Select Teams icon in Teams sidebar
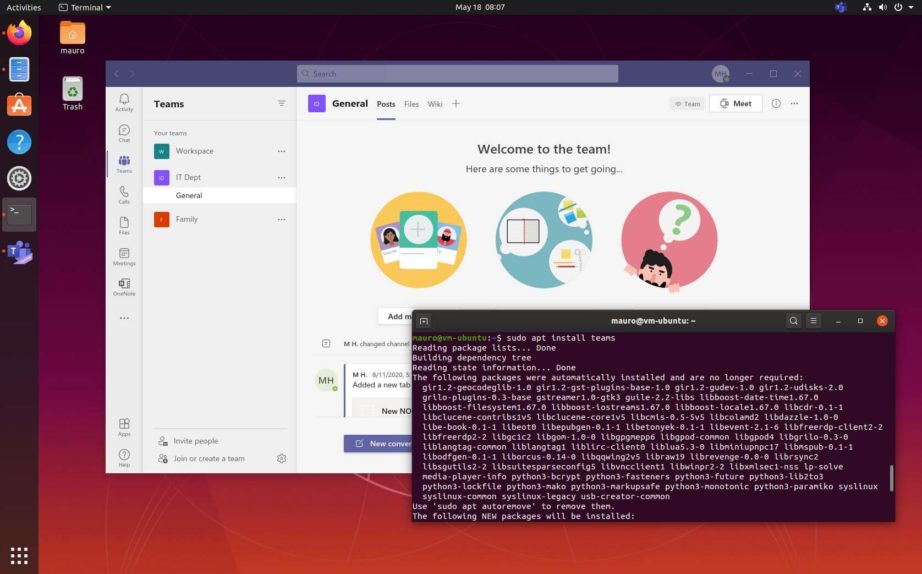Screen dimensions: 922x574 pyautogui.click(x=124, y=163)
